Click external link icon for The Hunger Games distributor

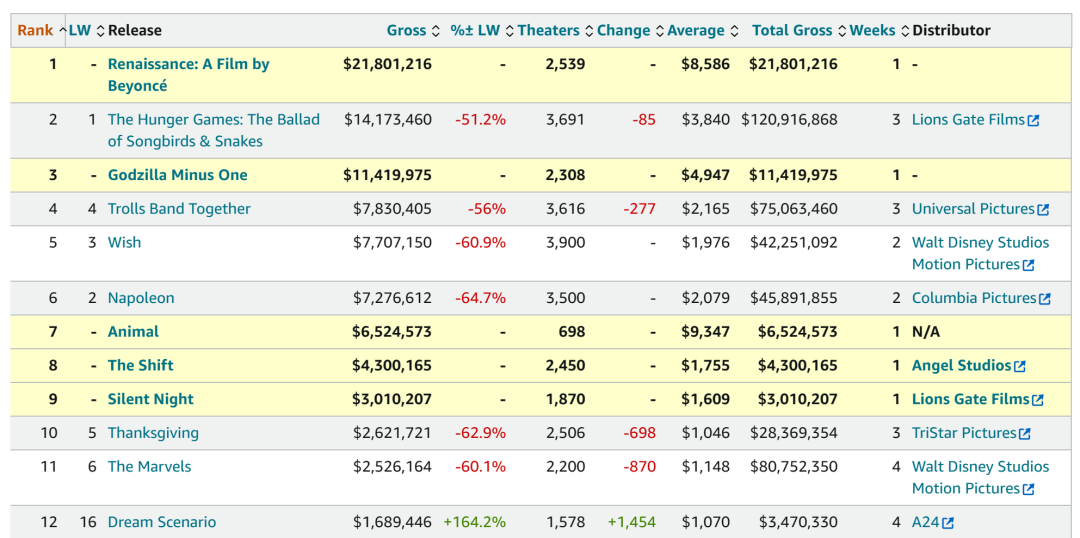click(1033, 121)
